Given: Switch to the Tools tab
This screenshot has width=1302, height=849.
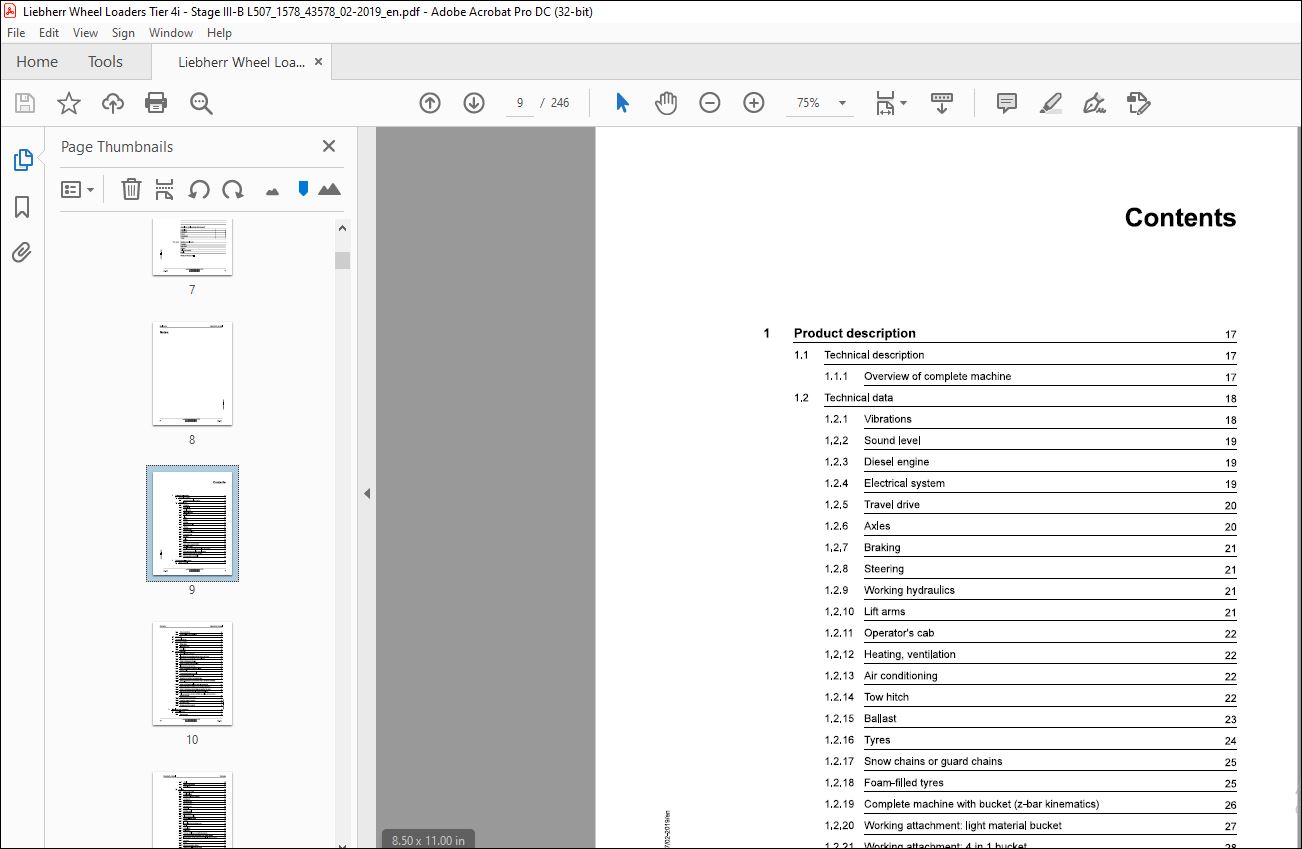Looking at the screenshot, I should (105, 62).
